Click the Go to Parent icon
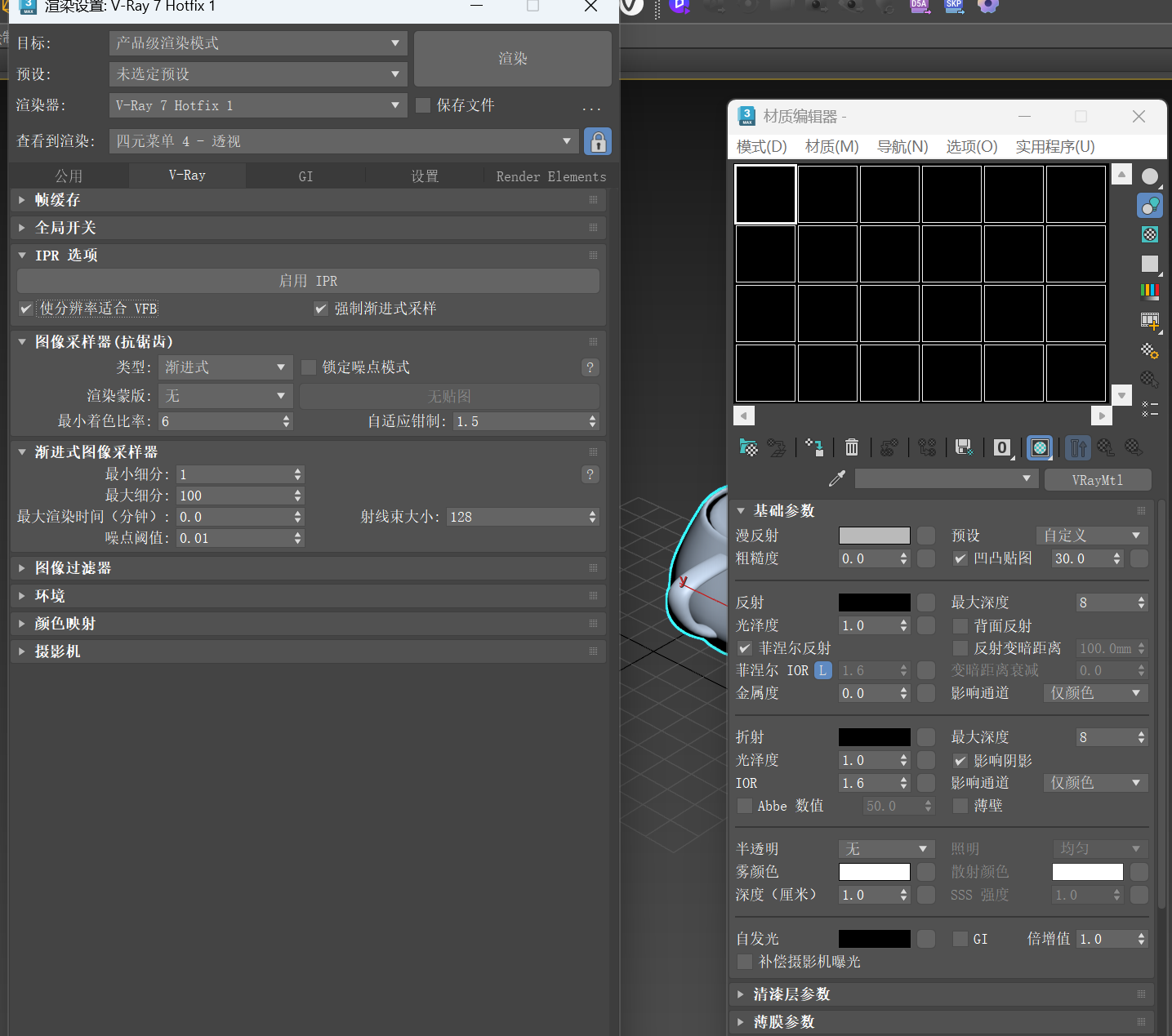The image size is (1172, 1036). [x=1106, y=447]
